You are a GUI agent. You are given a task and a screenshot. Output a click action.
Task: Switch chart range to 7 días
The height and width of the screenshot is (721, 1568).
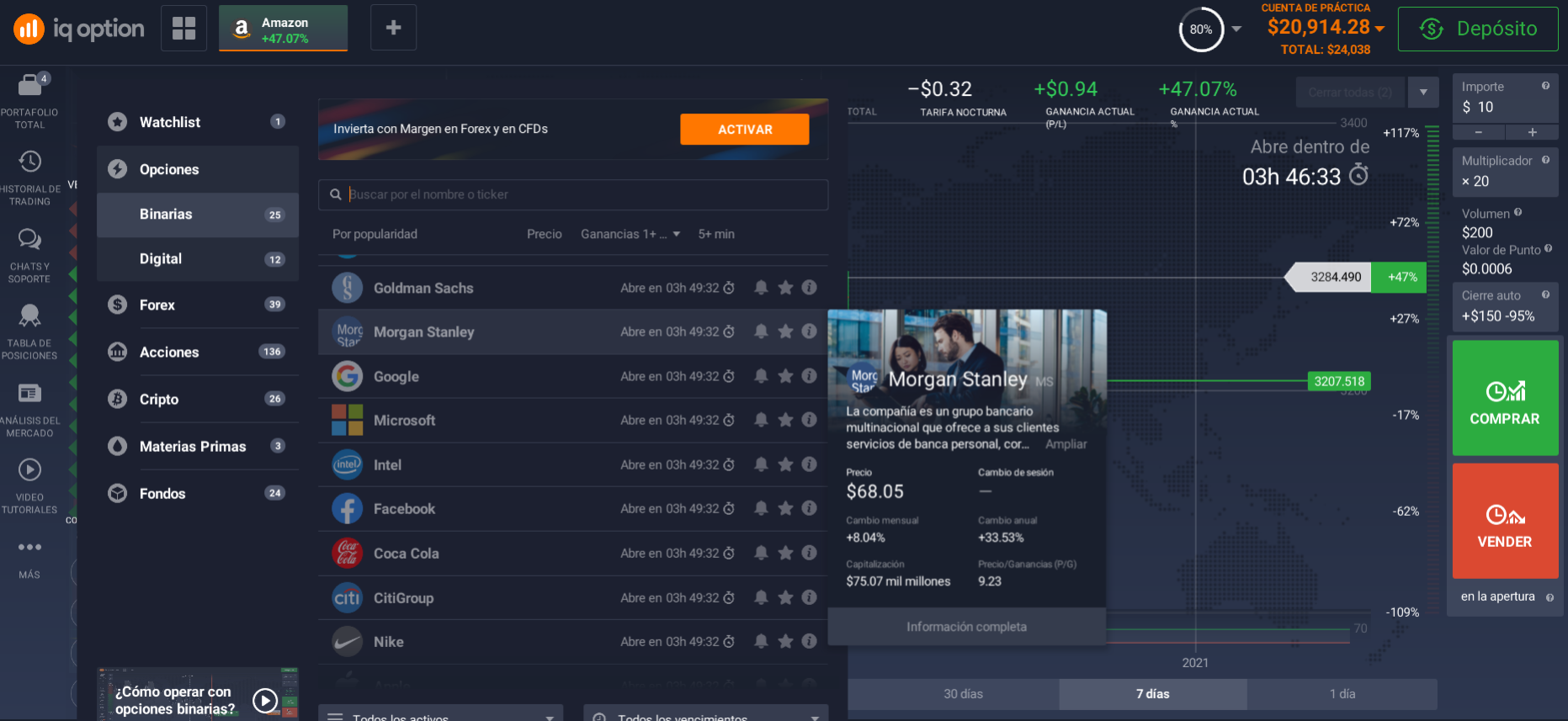tap(1153, 694)
